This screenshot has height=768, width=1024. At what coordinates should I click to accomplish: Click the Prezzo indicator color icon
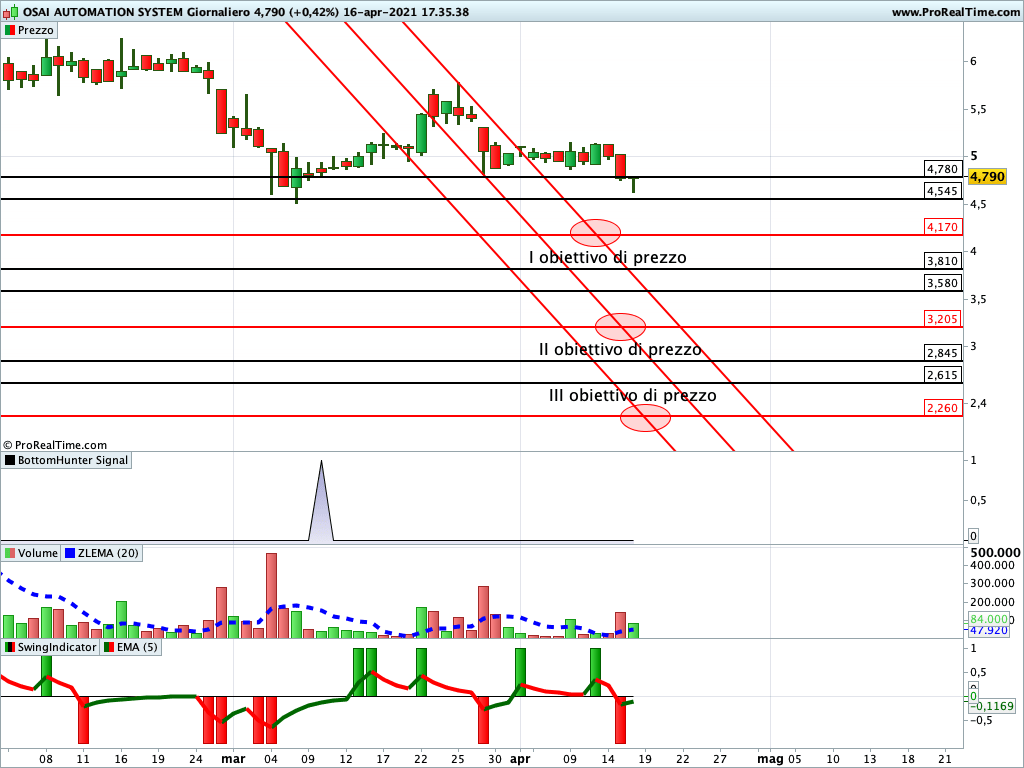coord(10,30)
